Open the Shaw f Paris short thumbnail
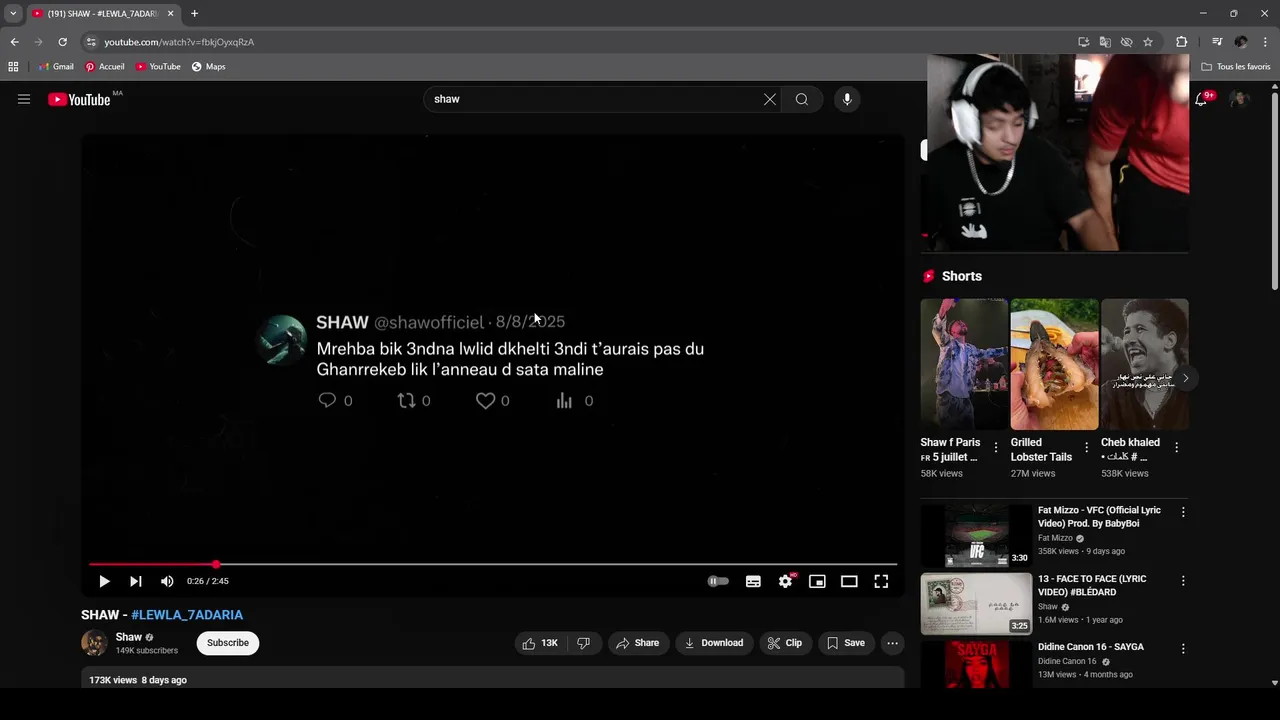This screenshot has height=720, width=1280. pyautogui.click(x=964, y=364)
